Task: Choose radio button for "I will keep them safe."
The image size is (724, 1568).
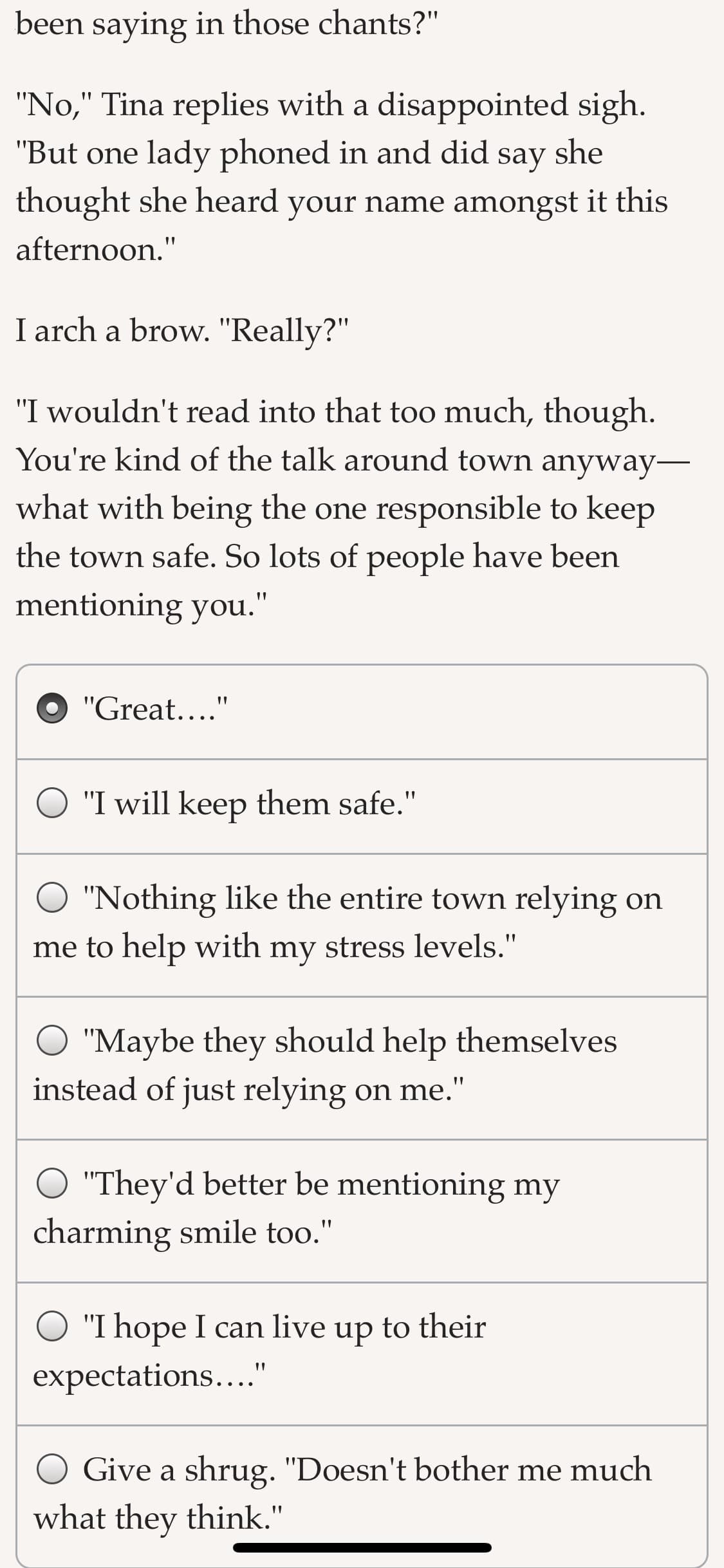Action: point(52,803)
